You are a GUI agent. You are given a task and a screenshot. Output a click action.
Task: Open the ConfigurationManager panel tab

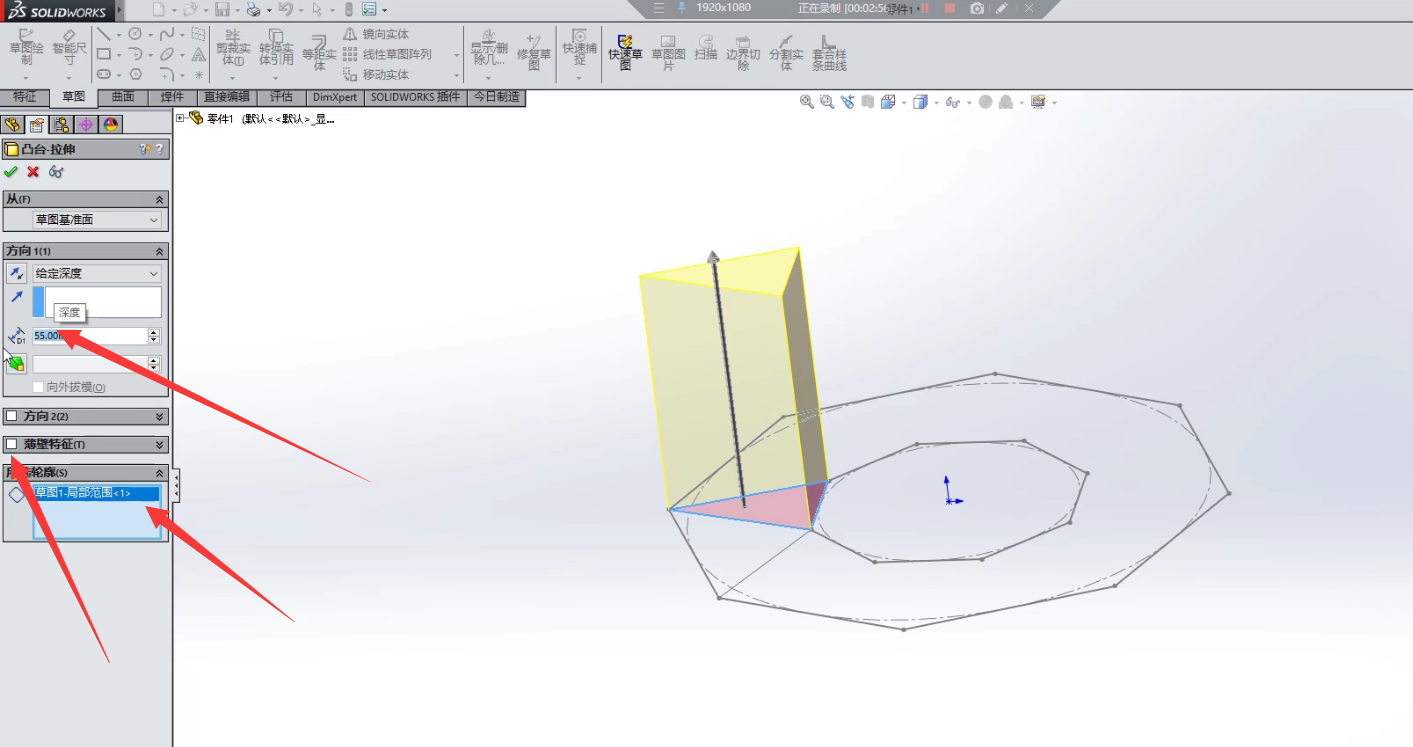61,125
